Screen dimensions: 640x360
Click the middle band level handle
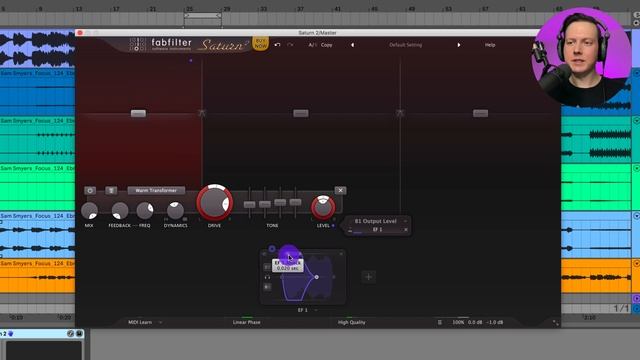[x=301, y=113]
